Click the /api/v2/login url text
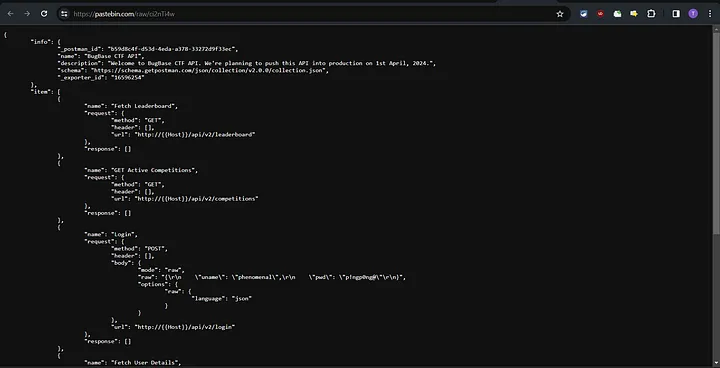This screenshot has width=720, height=368. (185, 327)
